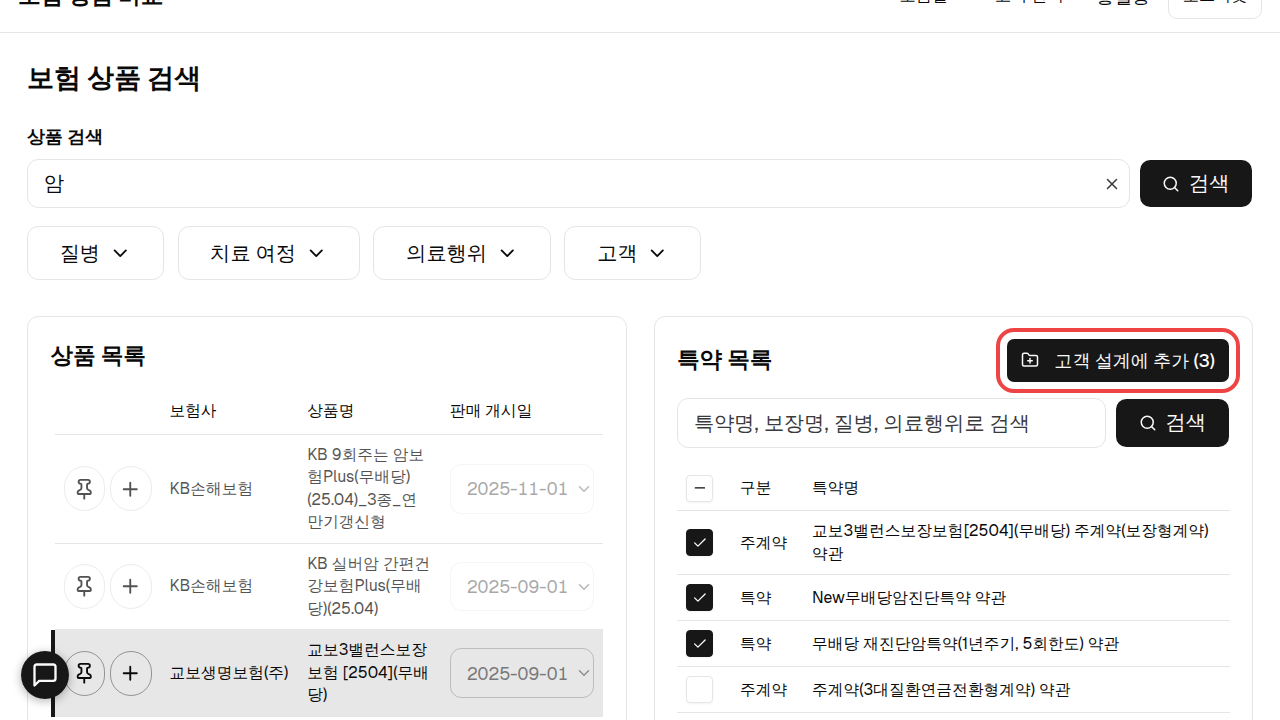
Task: Uncheck the New무배당암진단특약 약관 checkbox
Action: pyautogui.click(x=699, y=597)
